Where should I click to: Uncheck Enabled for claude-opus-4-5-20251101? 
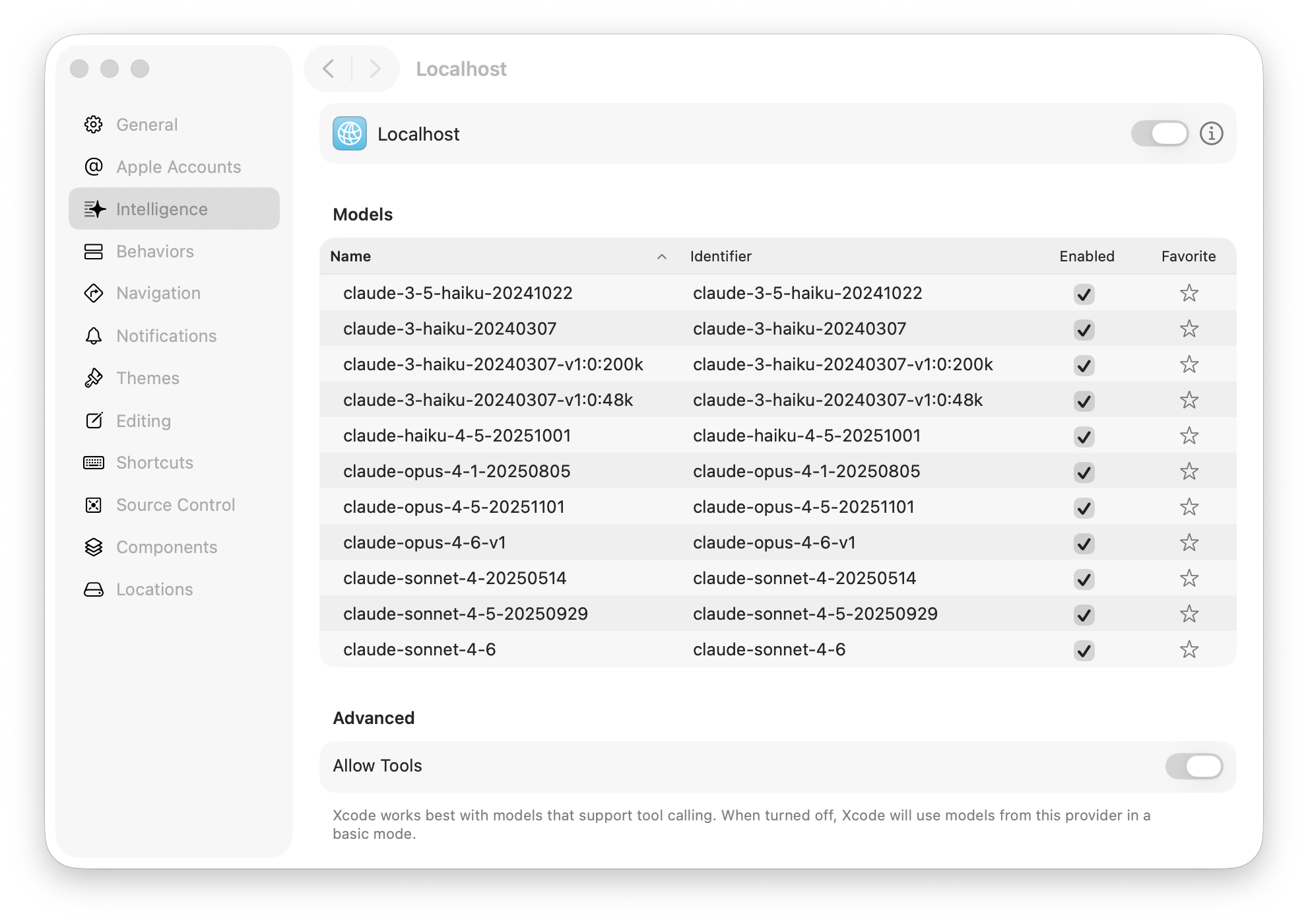click(x=1084, y=508)
